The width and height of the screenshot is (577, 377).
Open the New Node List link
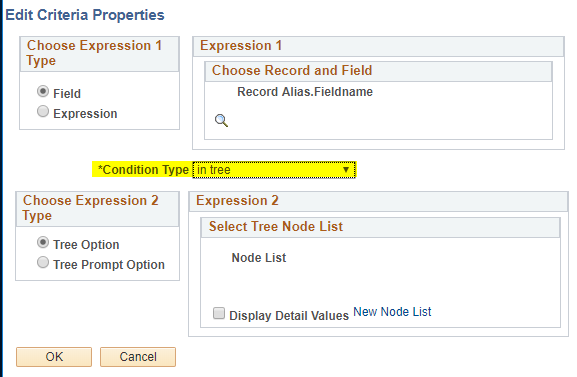[392, 312]
